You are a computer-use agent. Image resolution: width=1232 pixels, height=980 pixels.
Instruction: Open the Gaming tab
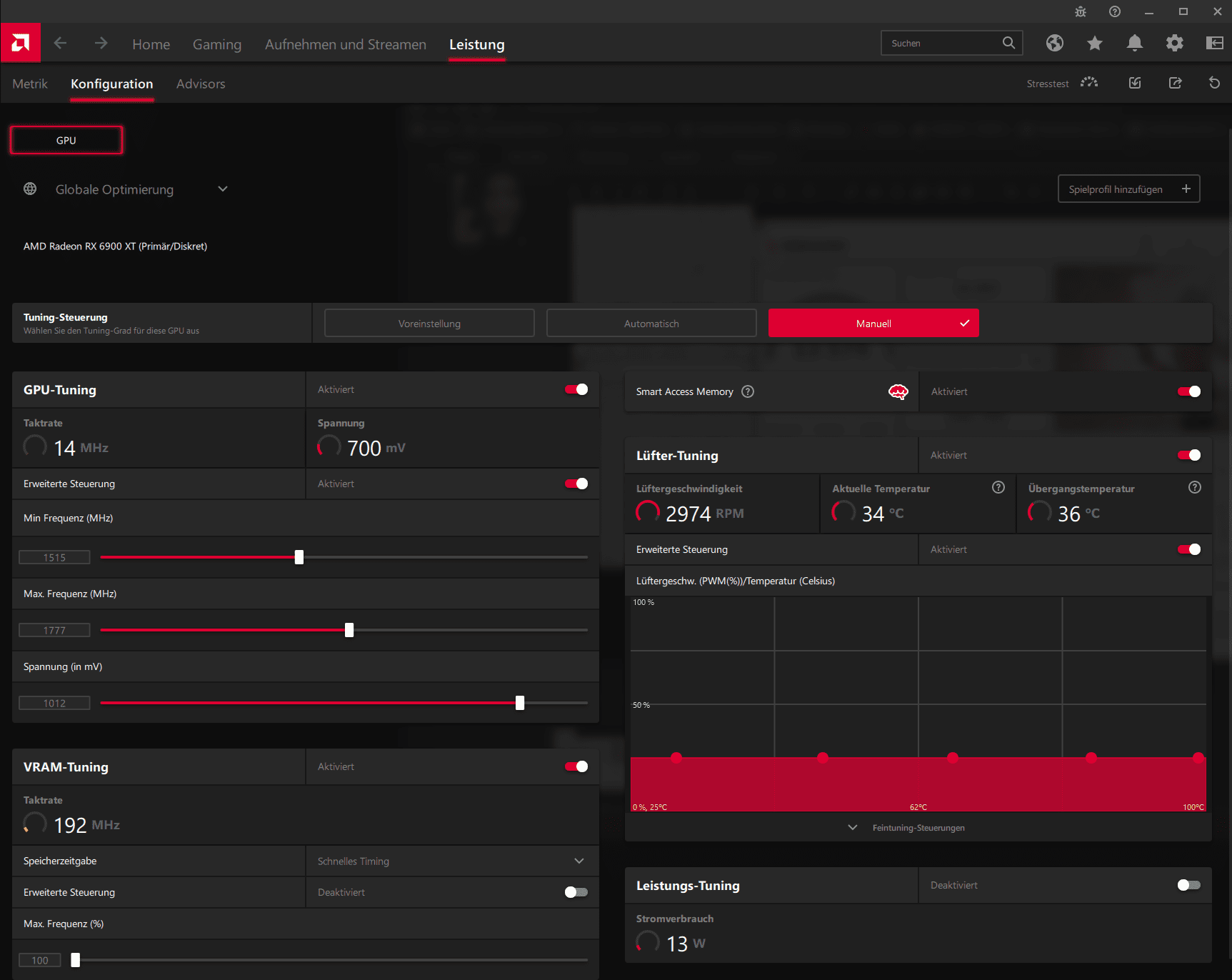point(217,44)
